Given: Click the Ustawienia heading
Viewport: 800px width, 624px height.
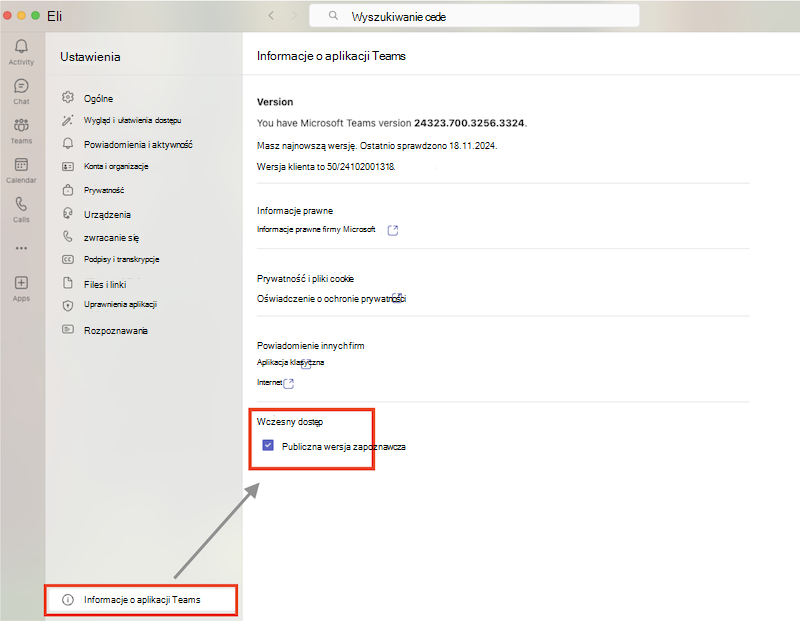Looking at the screenshot, I should (x=90, y=57).
